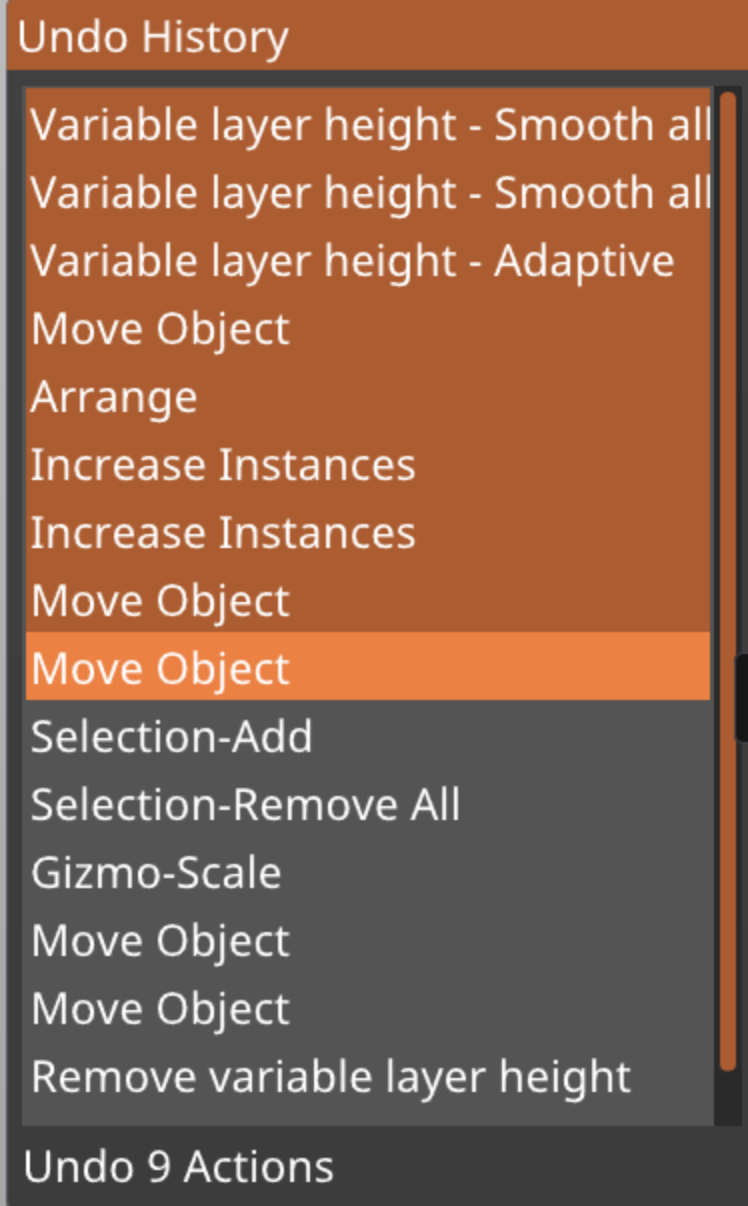Click Move Object entry directly below Gizmo-Scale
This screenshot has width=748, height=1206.
pyautogui.click(x=161, y=941)
